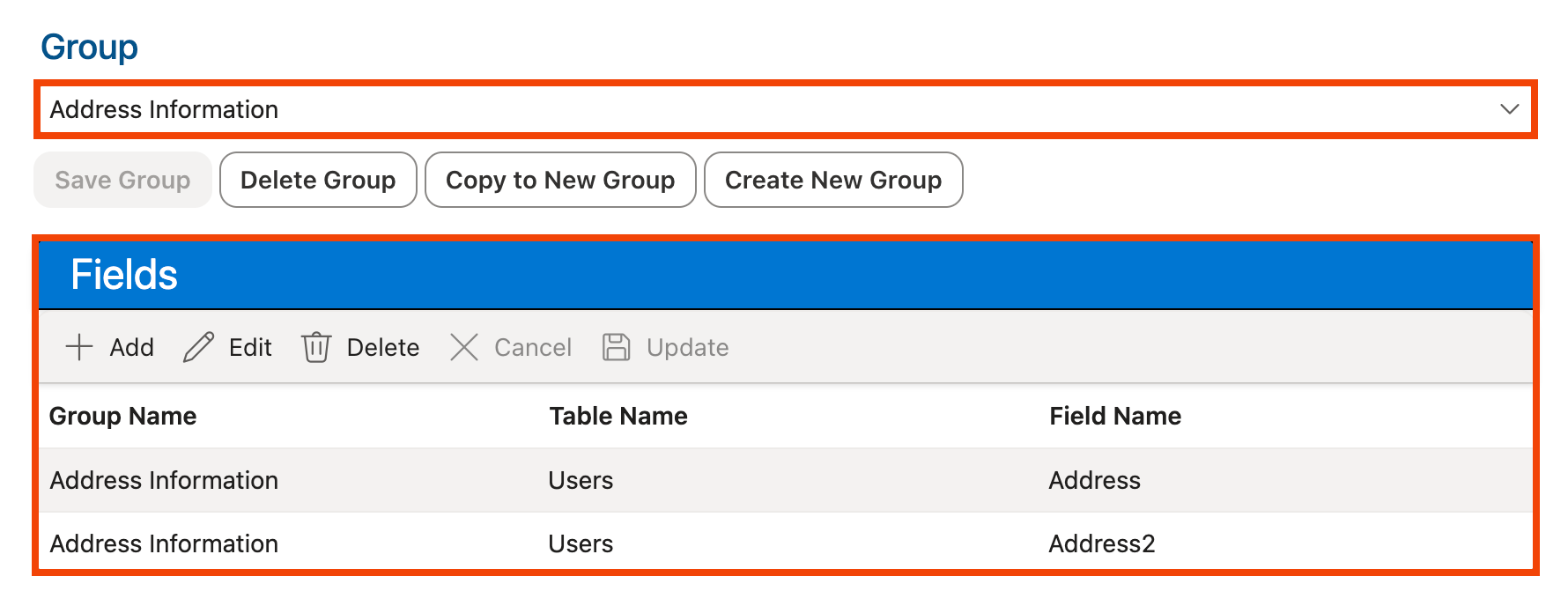This screenshot has height=606, width=1568.
Task: Choose Copy to New Group
Action: [x=560, y=180]
